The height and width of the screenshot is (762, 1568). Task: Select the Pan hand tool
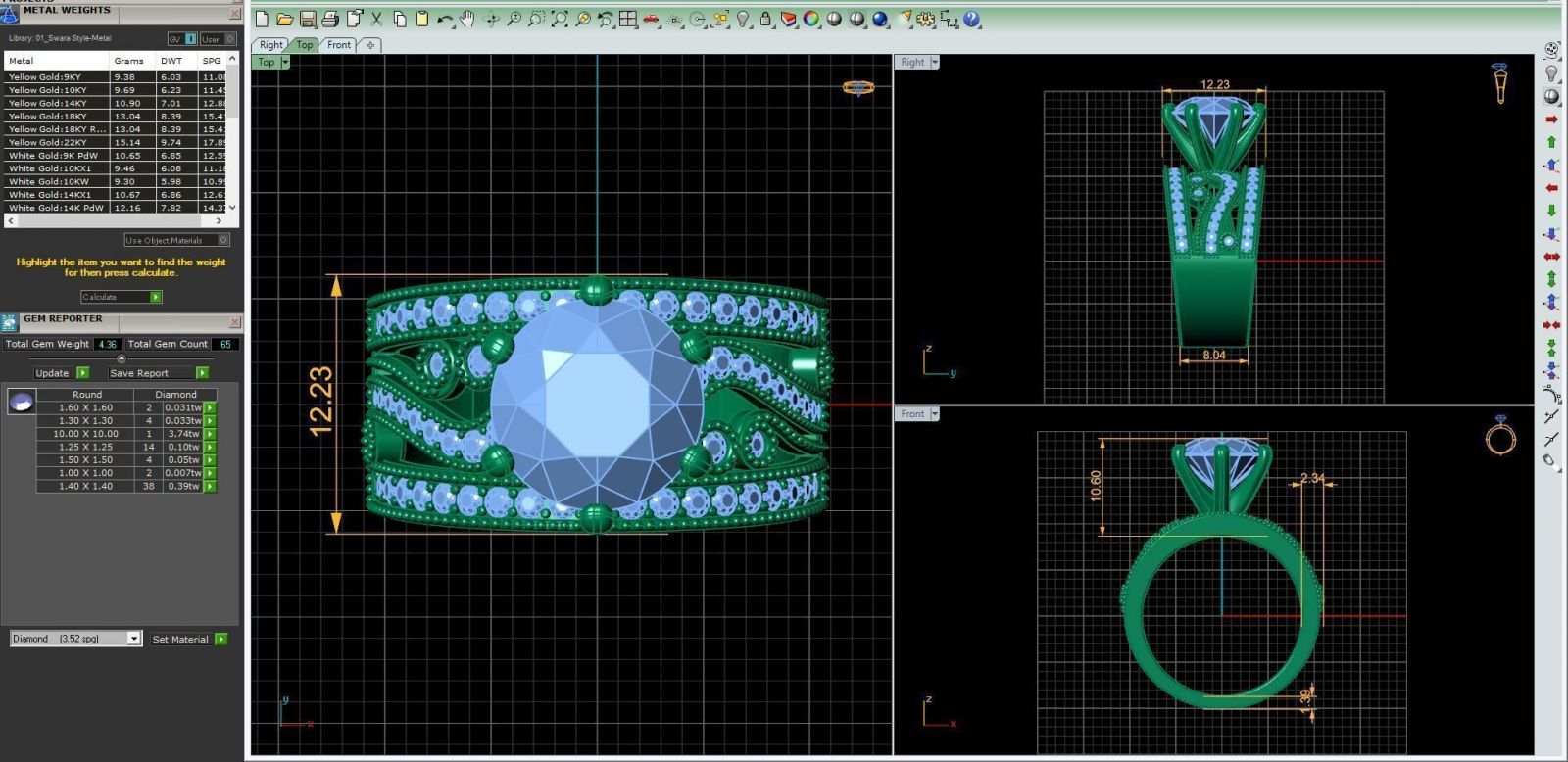coord(468,19)
